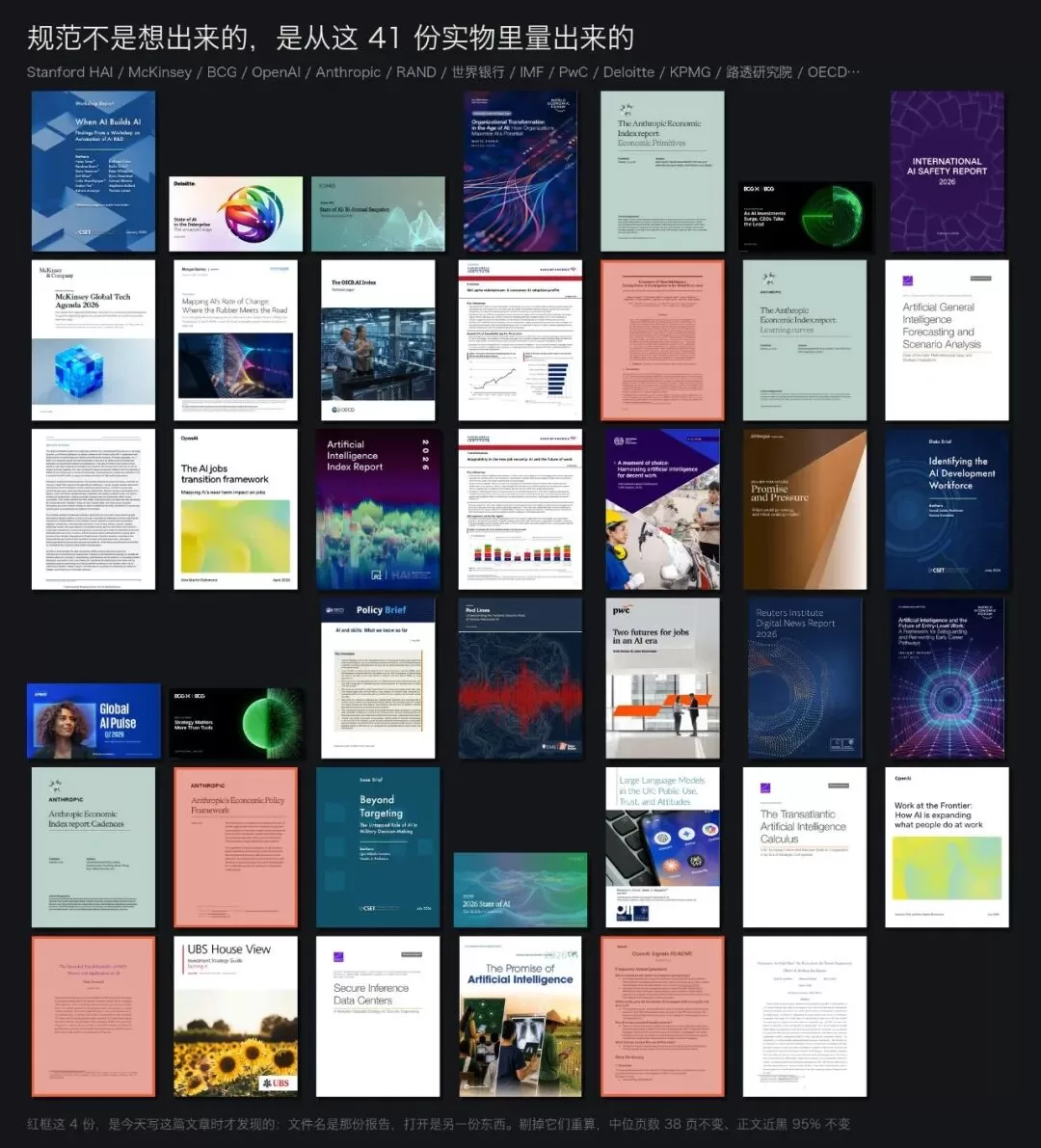This screenshot has width=1041, height=1148.
Task: Open Artificial General Intelligence Forecasting and Scenario Analysis
Action: pos(947,340)
